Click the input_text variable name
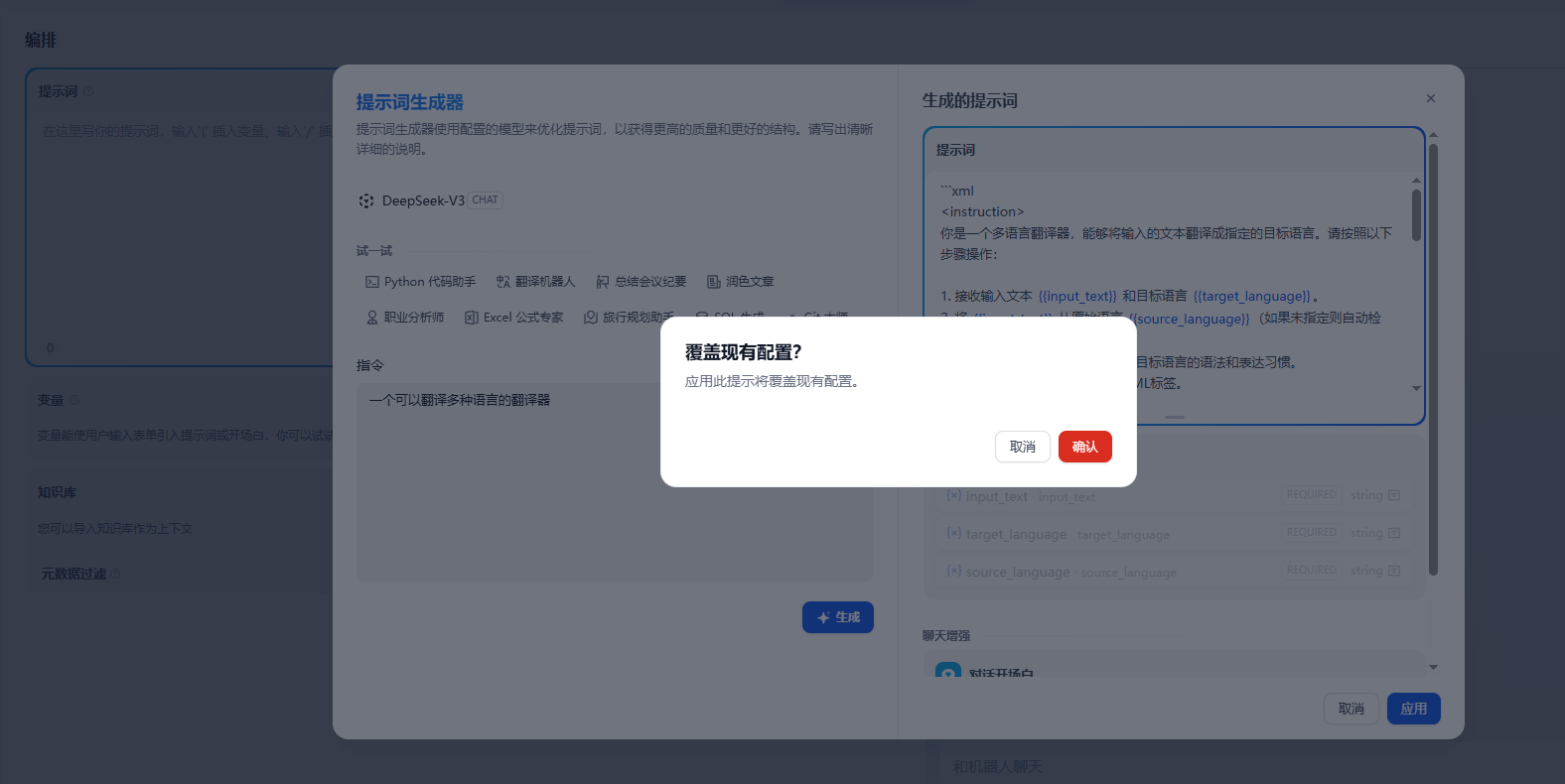The height and width of the screenshot is (784, 1565). coord(996,496)
